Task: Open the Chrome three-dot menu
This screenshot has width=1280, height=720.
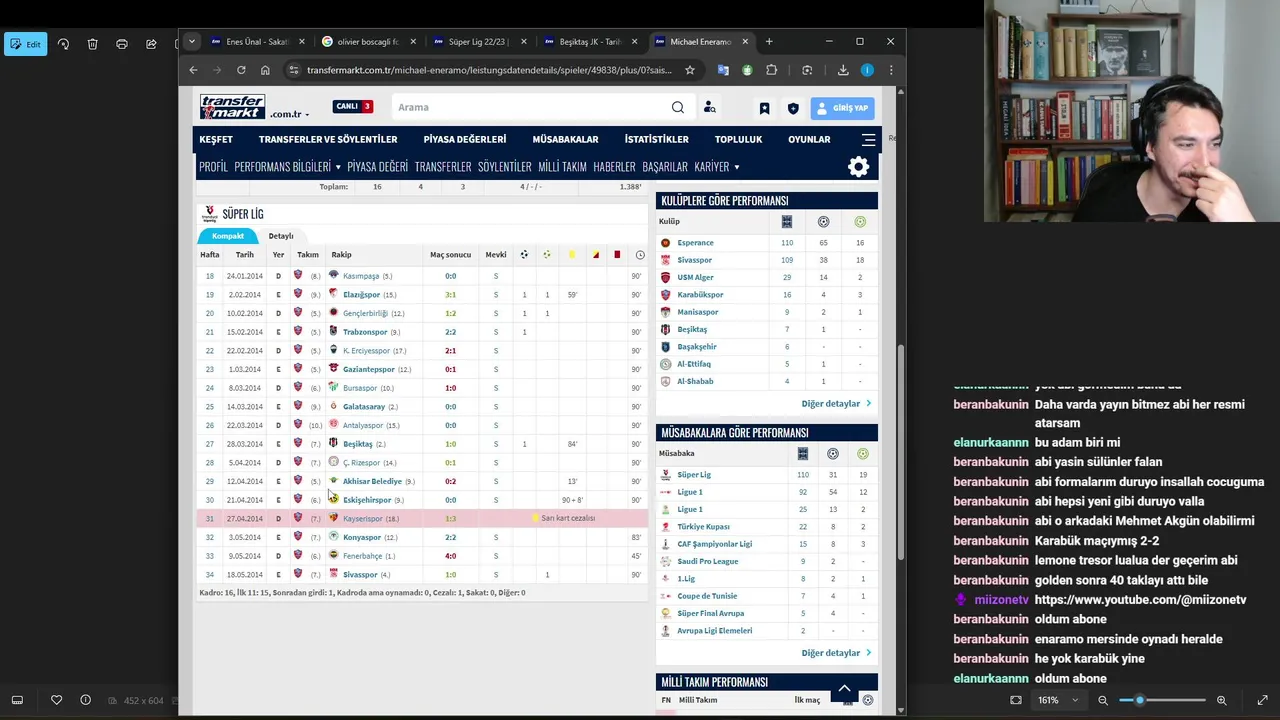Action: coord(891,70)
